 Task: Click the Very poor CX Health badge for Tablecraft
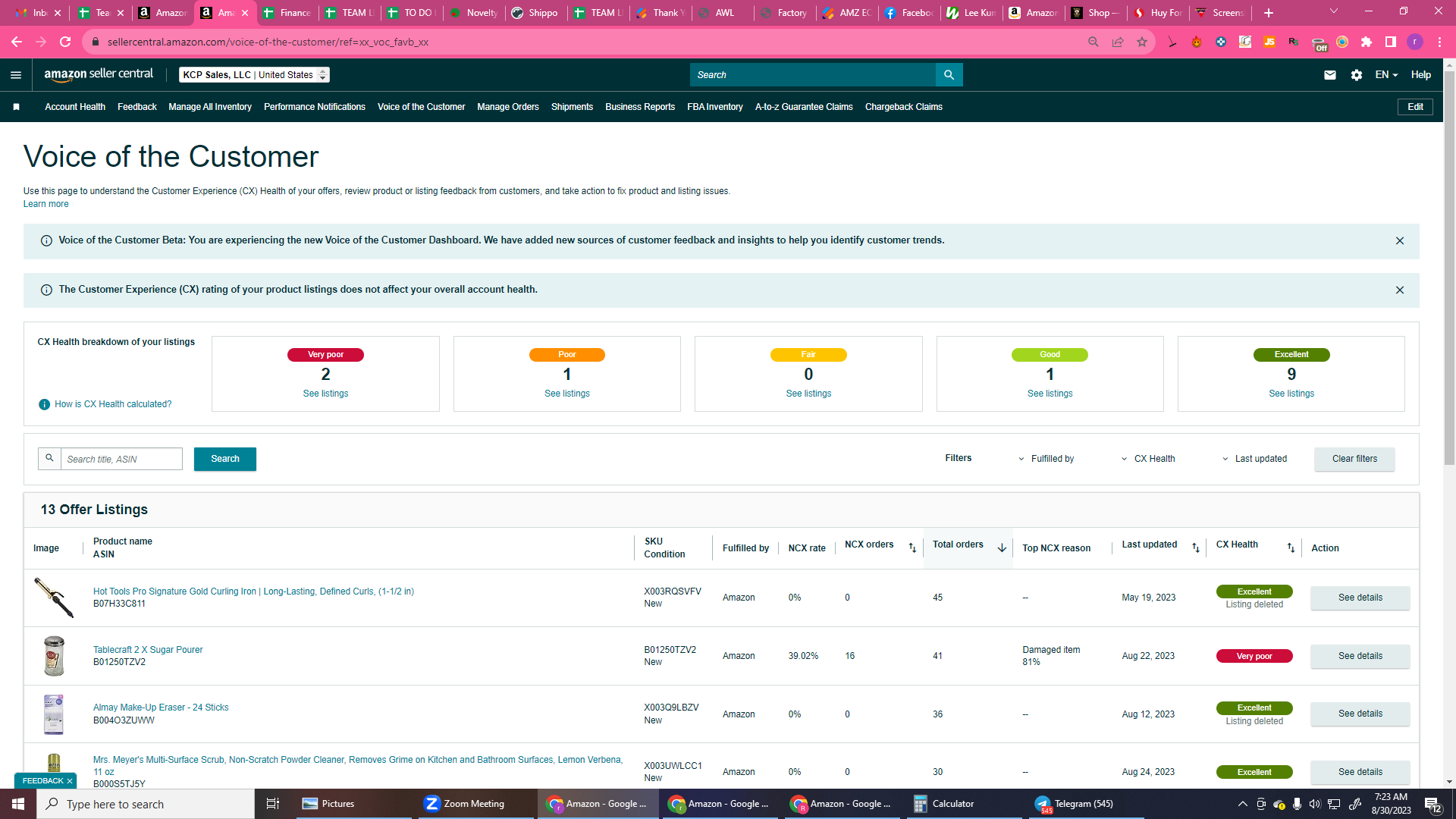click(x=1254, y=656)
